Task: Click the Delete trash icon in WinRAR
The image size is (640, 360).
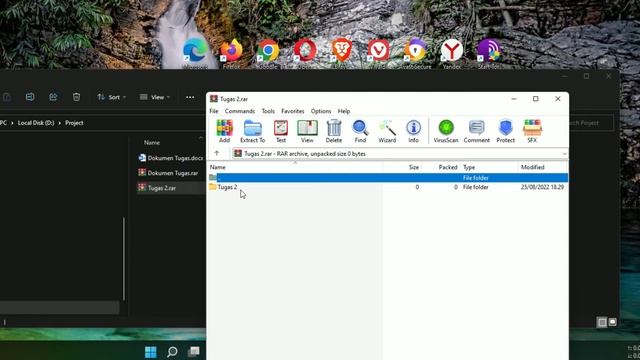Action: click(x=333, y=131)
